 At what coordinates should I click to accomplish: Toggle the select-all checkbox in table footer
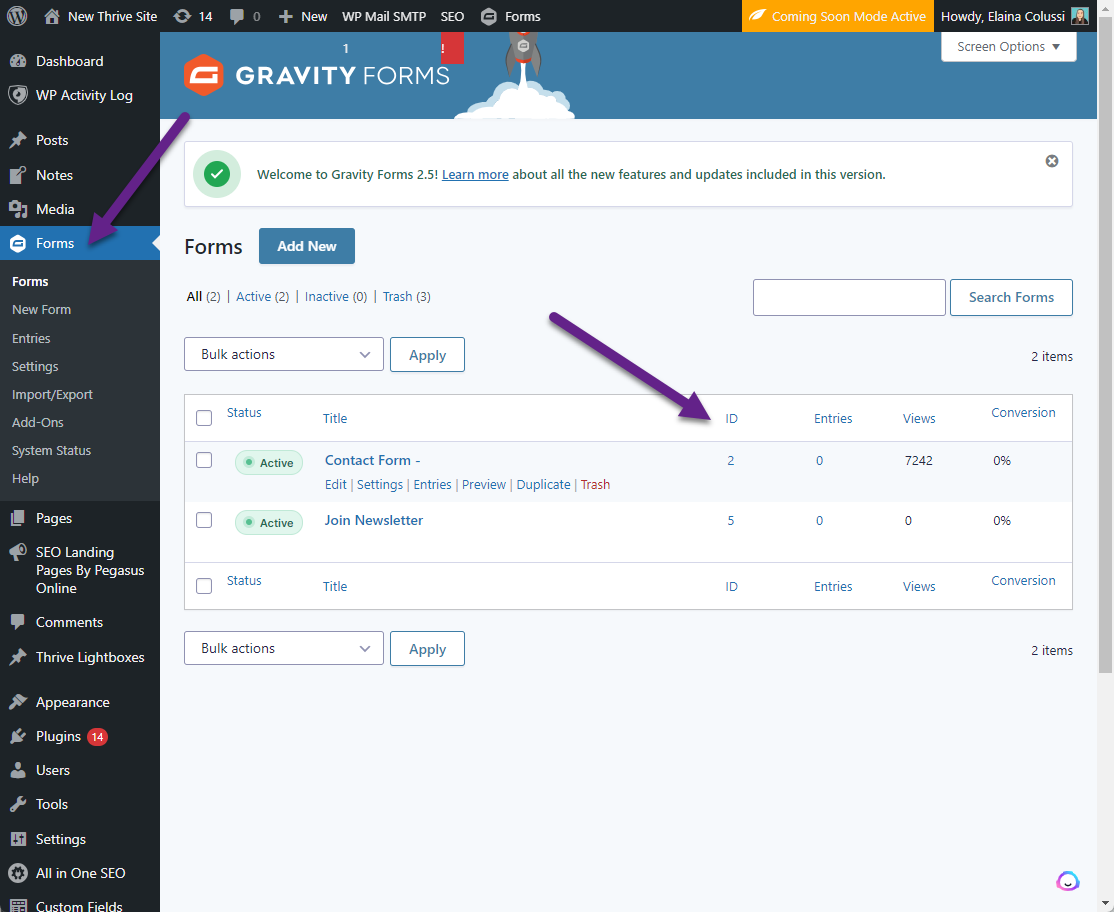(204, 586)
